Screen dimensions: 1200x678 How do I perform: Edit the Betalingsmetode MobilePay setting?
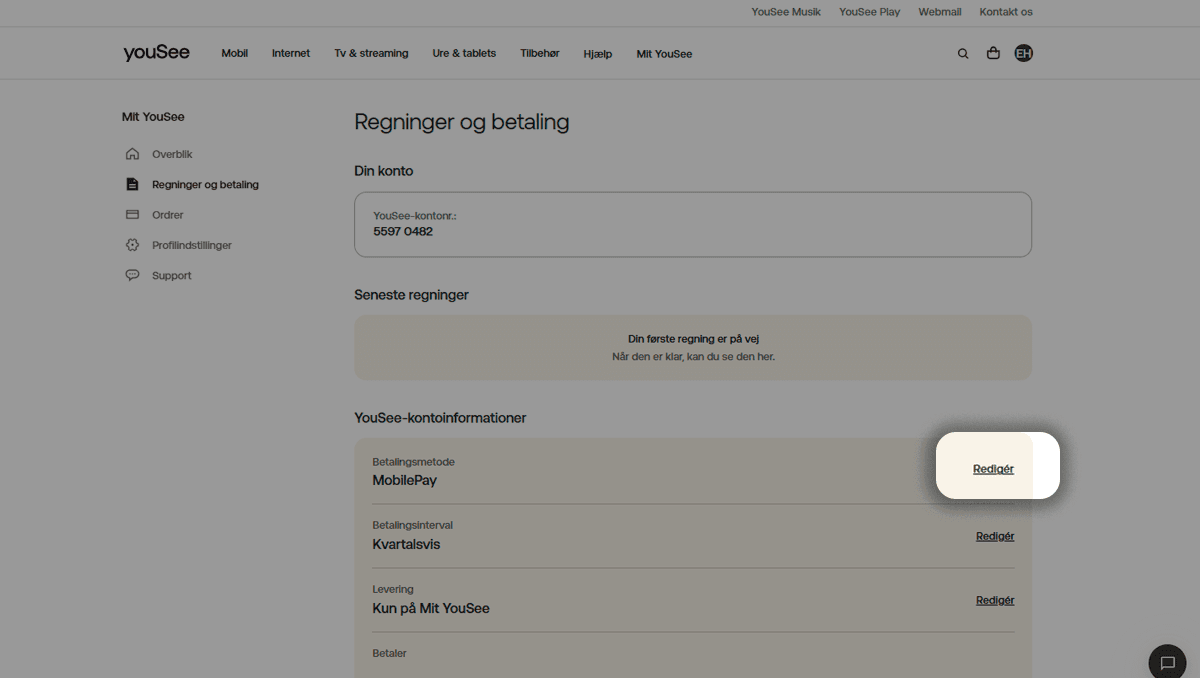click(x=993, y=469)
